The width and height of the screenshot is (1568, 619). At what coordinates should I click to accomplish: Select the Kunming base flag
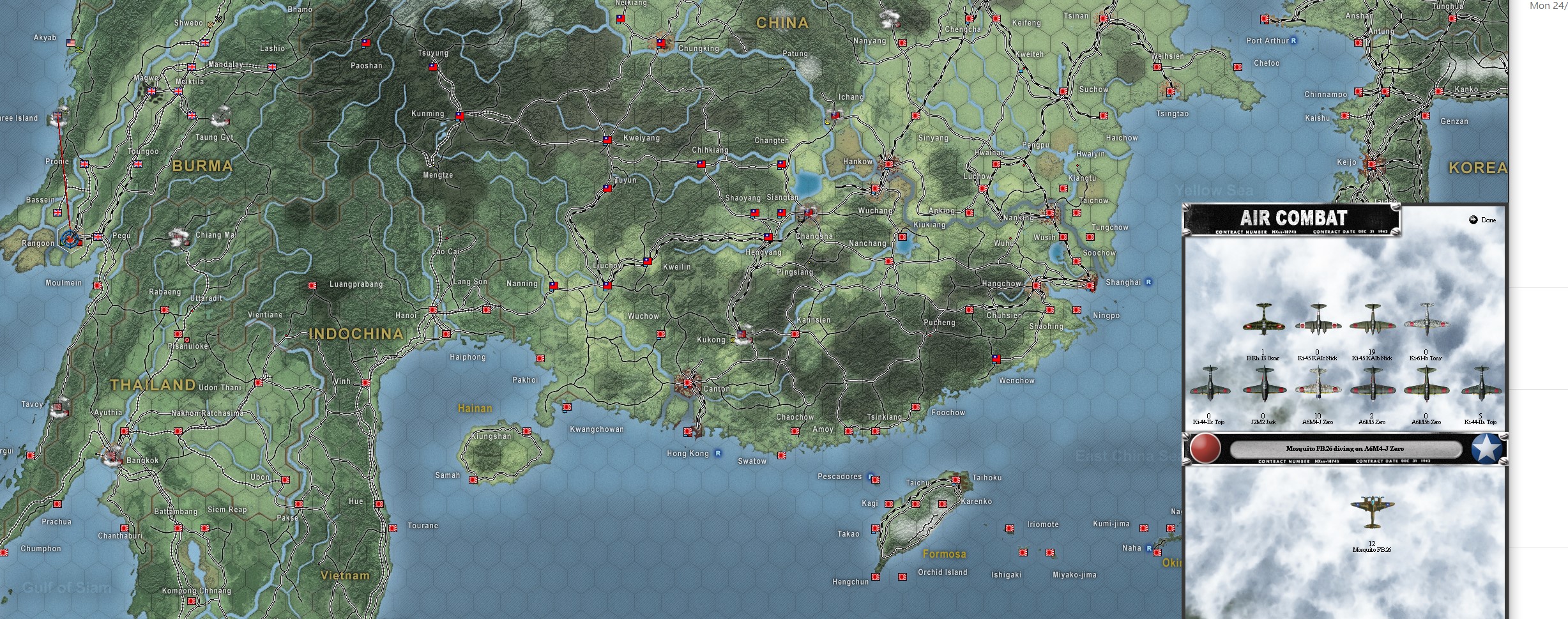click(459, 116)
